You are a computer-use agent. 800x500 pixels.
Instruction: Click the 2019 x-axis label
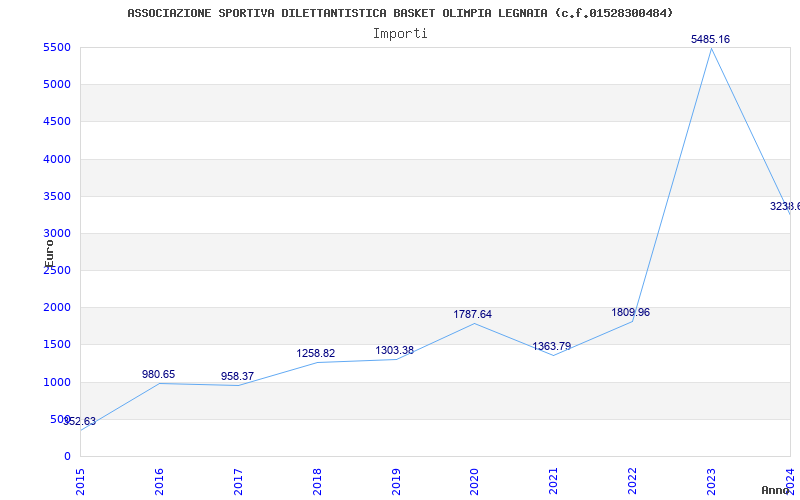[395, 482]
